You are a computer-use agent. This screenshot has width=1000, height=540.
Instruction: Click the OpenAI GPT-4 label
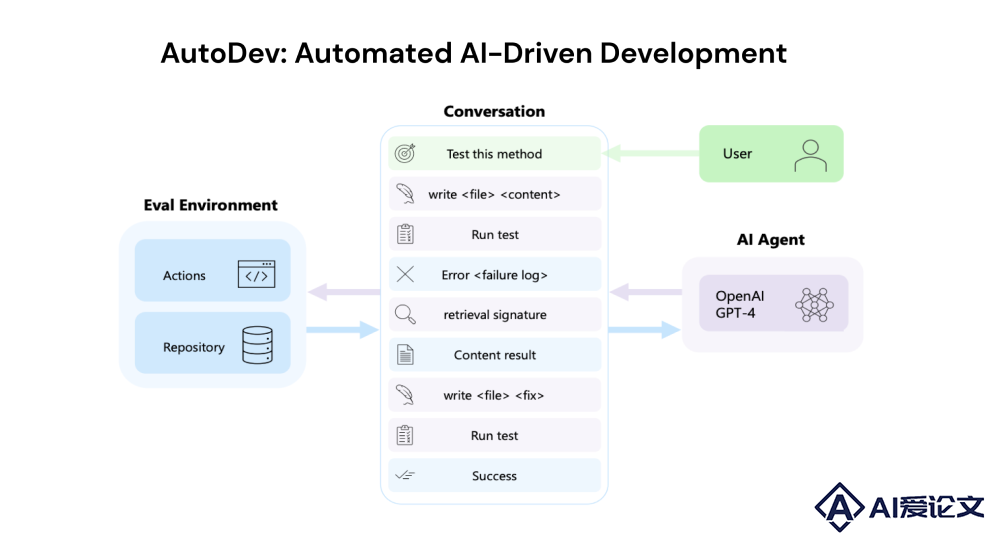click(740, 304)
